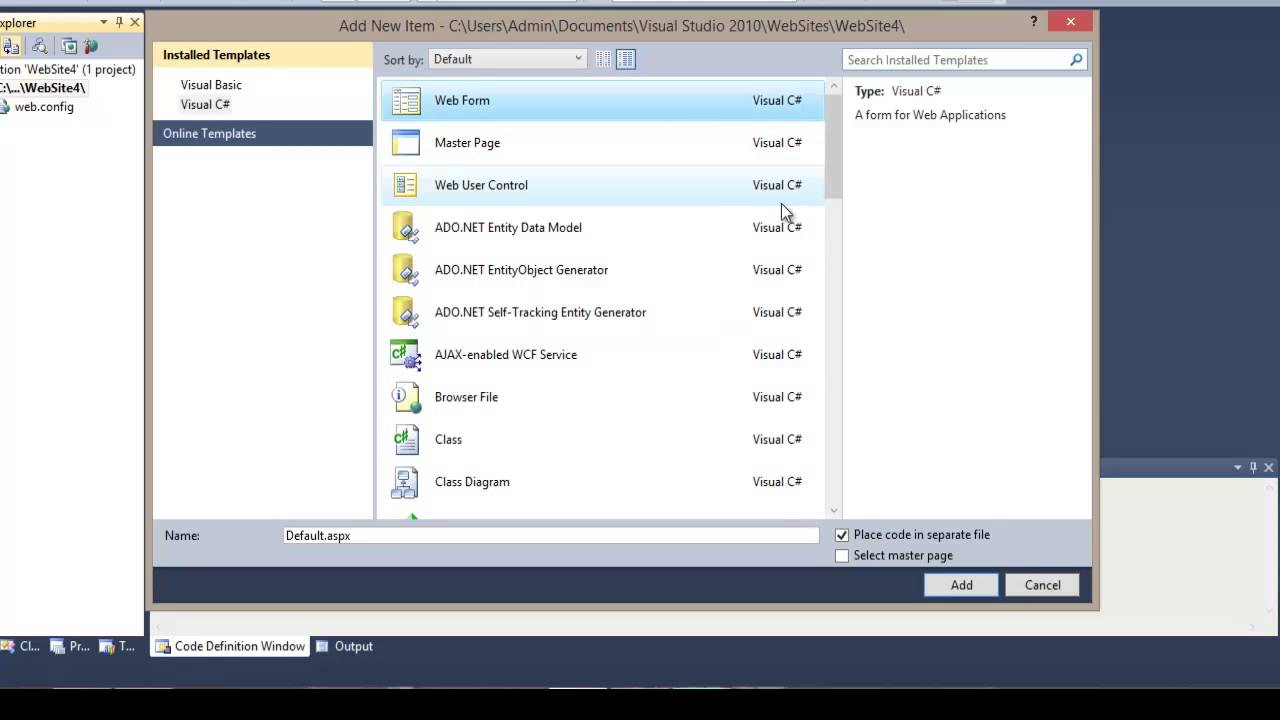Pin the lower-right docked panel
Image resolution: width=1280 pixels, height=720 pixels.
[1253, 467]
